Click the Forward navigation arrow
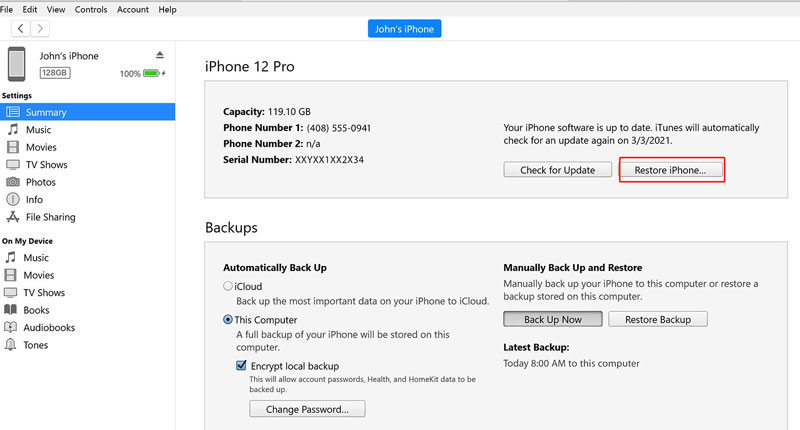The height and width of the screenshot is (430, 800). pos(40,29)
